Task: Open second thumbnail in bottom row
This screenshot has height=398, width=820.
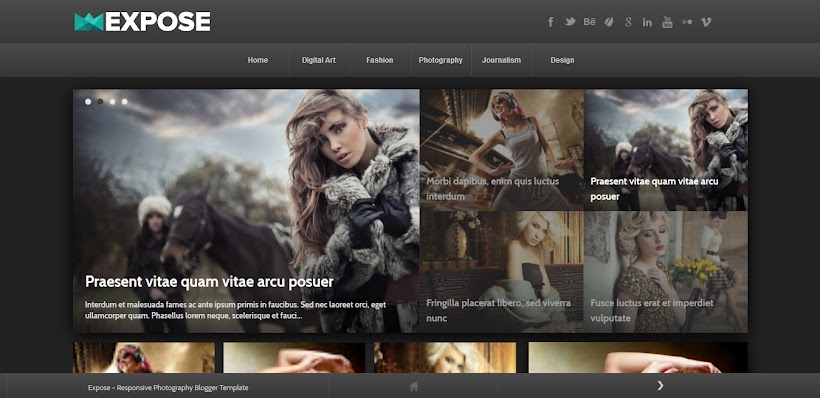Action: coord(294,357)
